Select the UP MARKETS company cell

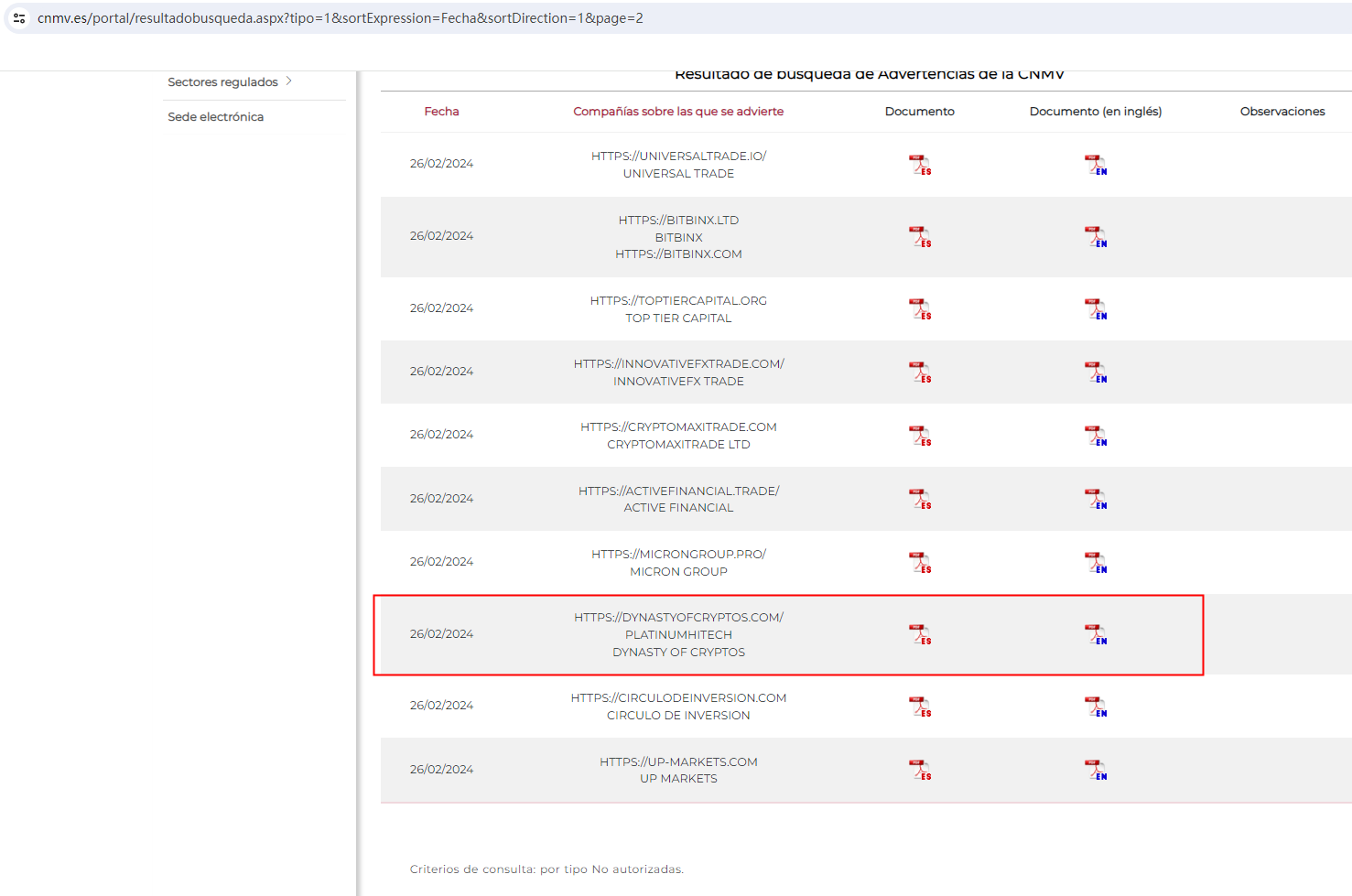pos(678,770)
